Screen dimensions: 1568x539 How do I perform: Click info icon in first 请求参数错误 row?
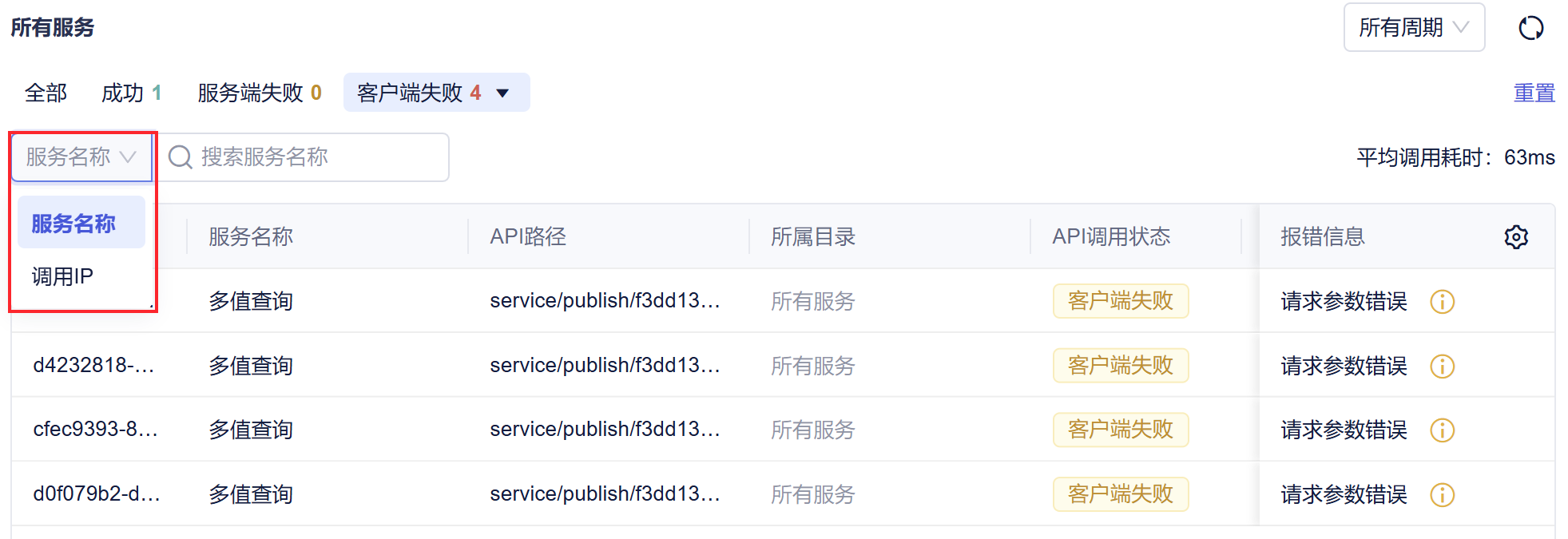click(x=1442, y=302)
